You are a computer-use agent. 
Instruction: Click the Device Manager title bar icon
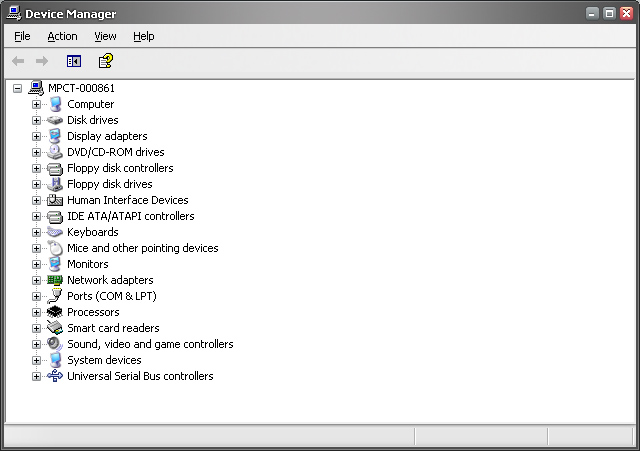14,13
